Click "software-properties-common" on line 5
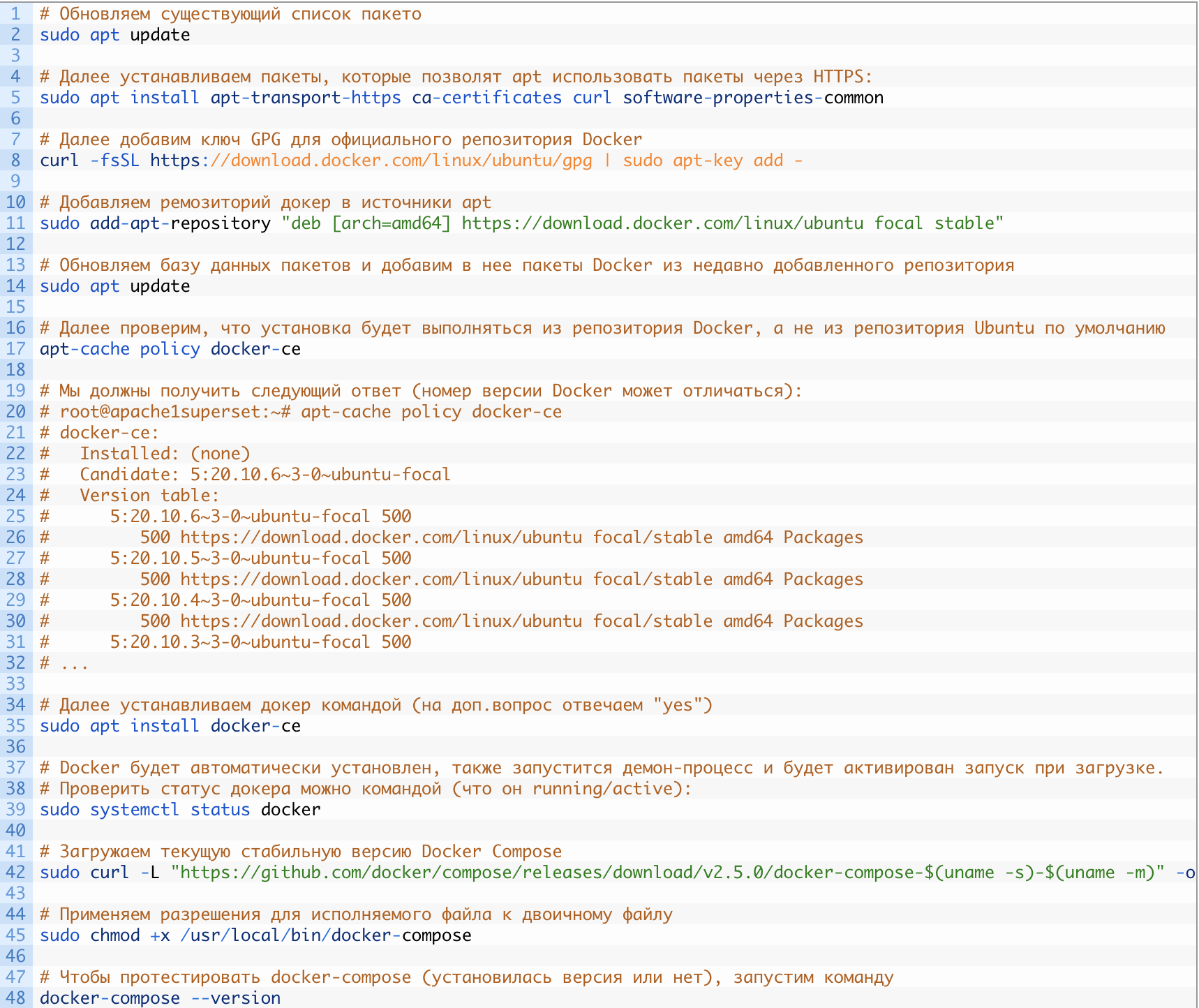 [753, 98]
